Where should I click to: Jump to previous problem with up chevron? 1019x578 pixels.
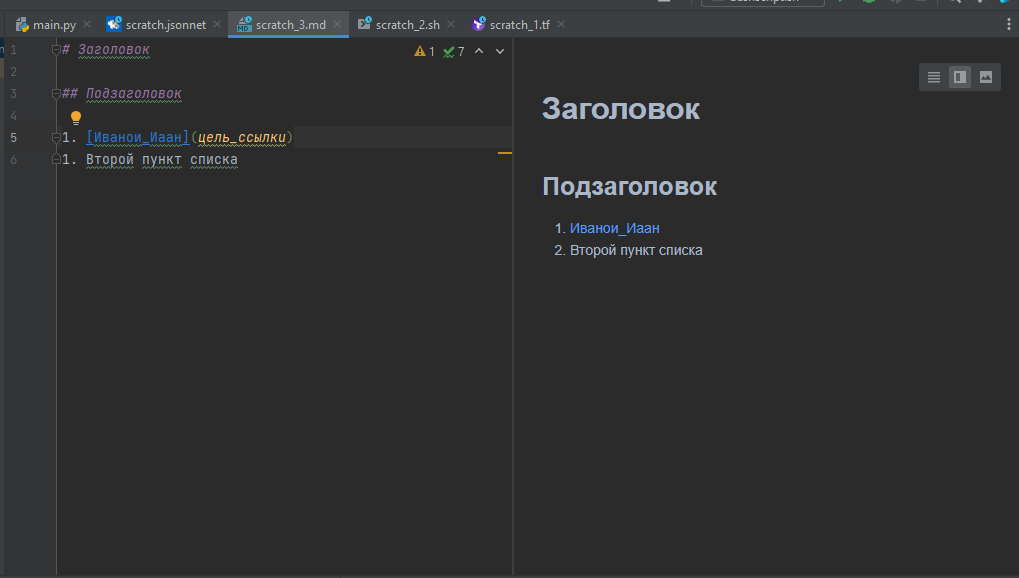point(478,51)
